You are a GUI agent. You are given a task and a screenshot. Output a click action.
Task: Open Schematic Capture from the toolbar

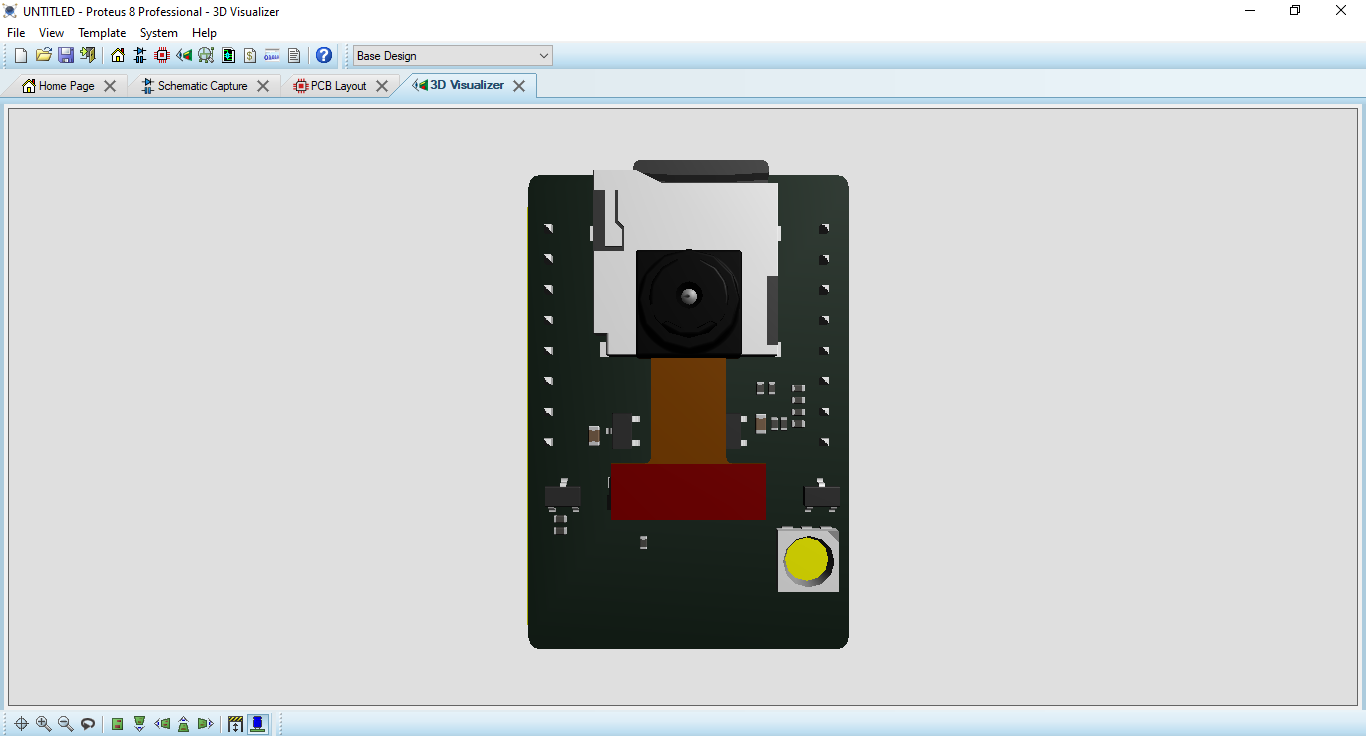pos(138,55)
